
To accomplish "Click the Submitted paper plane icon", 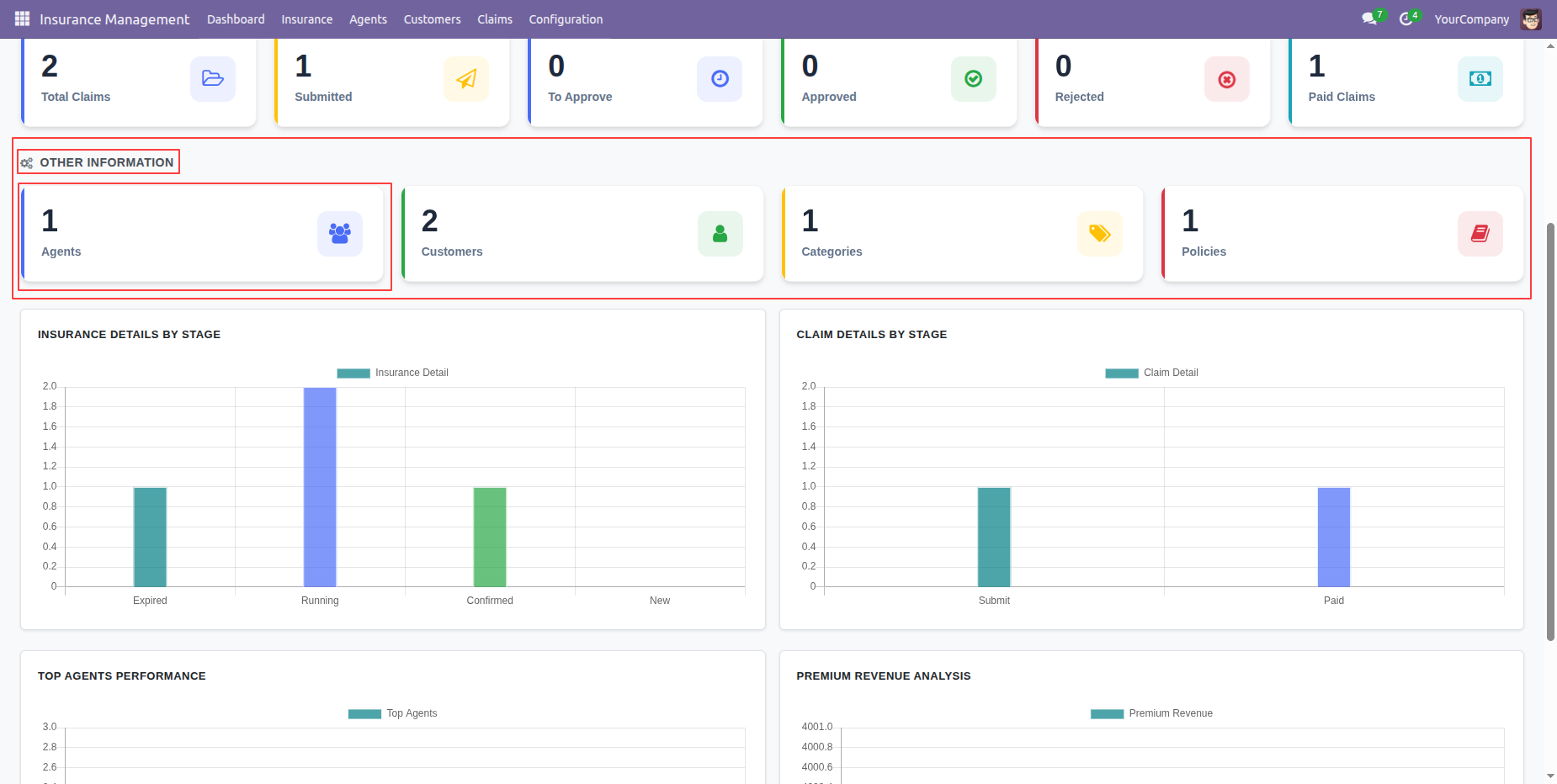I will click(466, 79).
